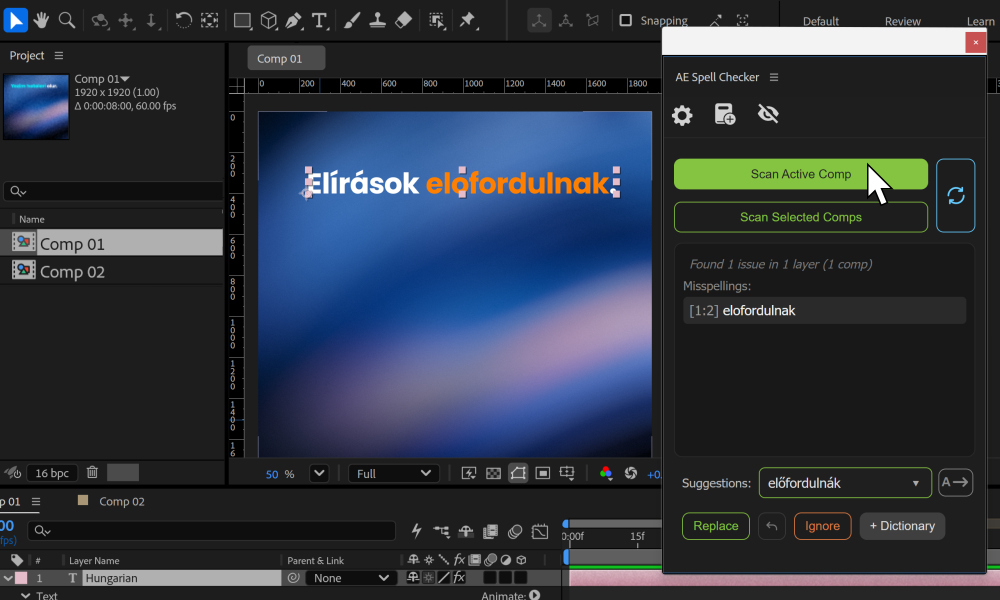Toggle the motion blur switch in timeline
1000x600 pixels.
click(515, 531)
